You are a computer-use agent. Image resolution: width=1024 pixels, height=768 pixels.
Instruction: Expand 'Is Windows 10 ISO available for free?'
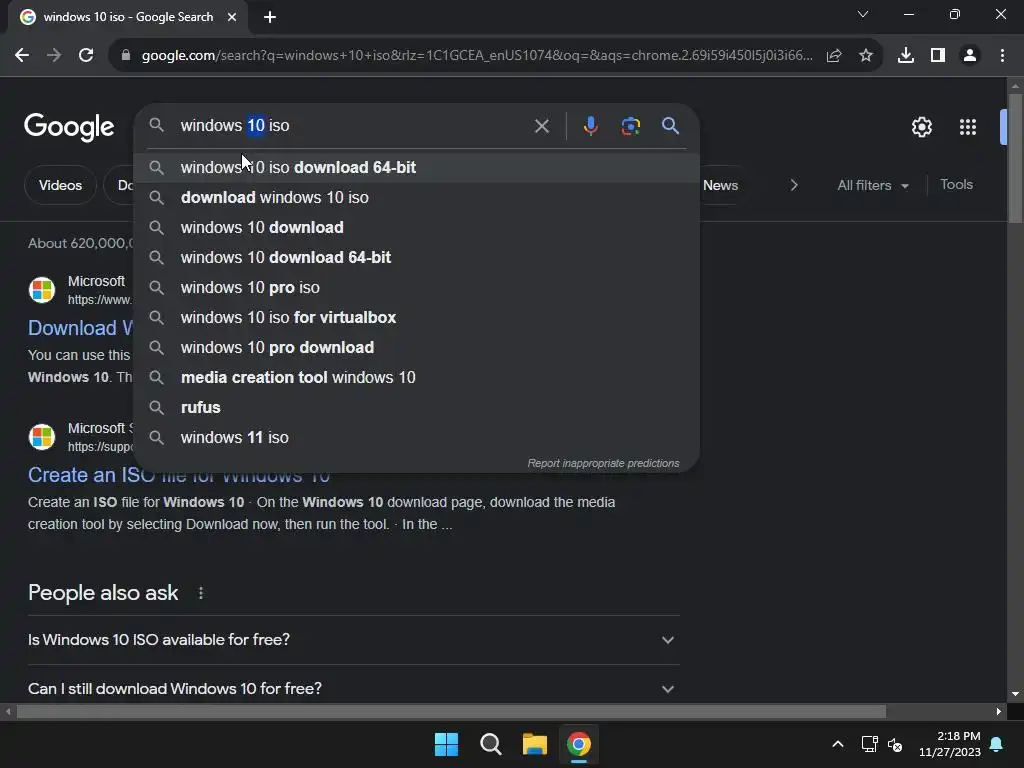tap(353, 640)
